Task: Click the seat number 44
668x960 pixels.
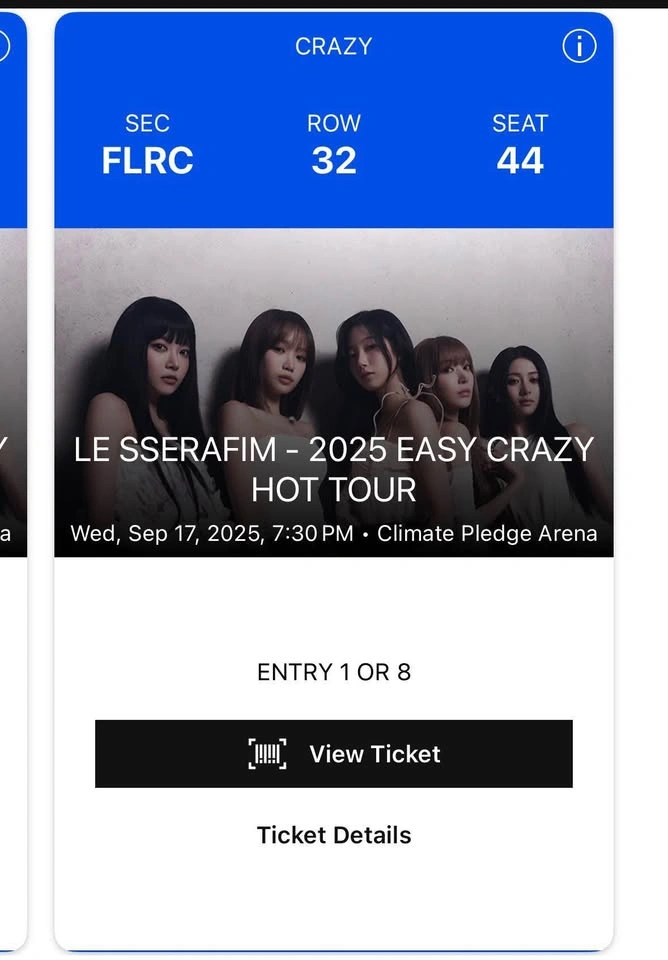Action: click(520, 160)
